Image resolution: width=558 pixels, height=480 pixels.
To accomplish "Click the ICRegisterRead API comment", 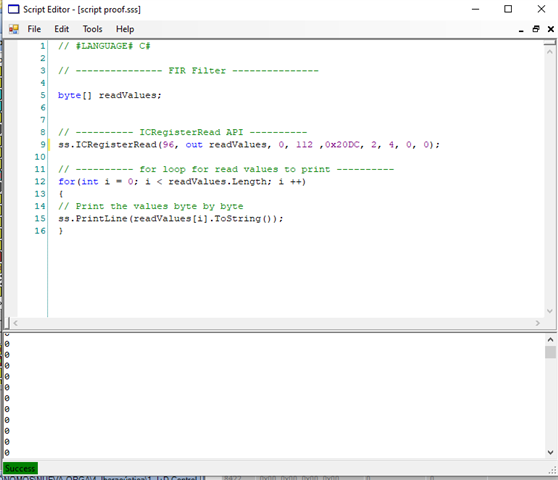I will [x=183, y=132].
